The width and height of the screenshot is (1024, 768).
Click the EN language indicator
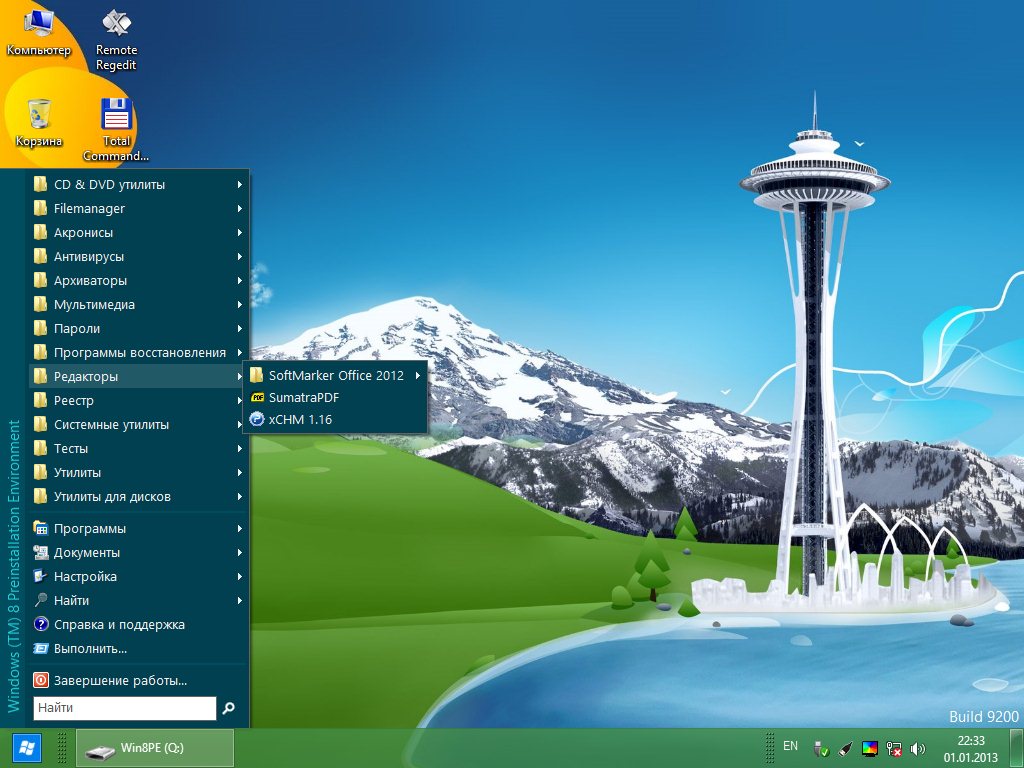pyautogui.click(x=790, y=746)
